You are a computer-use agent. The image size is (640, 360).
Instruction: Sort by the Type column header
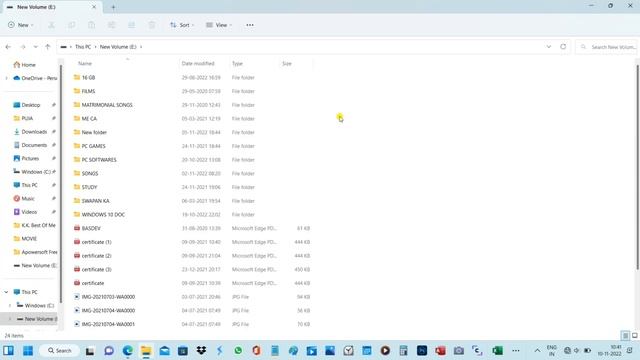[x=237, y=64]
